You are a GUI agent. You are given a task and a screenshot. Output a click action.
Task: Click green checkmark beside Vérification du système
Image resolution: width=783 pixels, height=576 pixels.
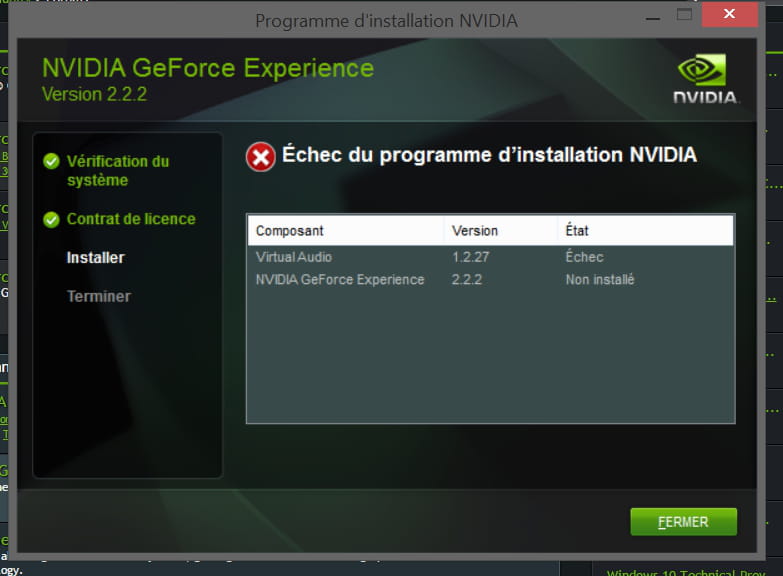tap(51, 161)
